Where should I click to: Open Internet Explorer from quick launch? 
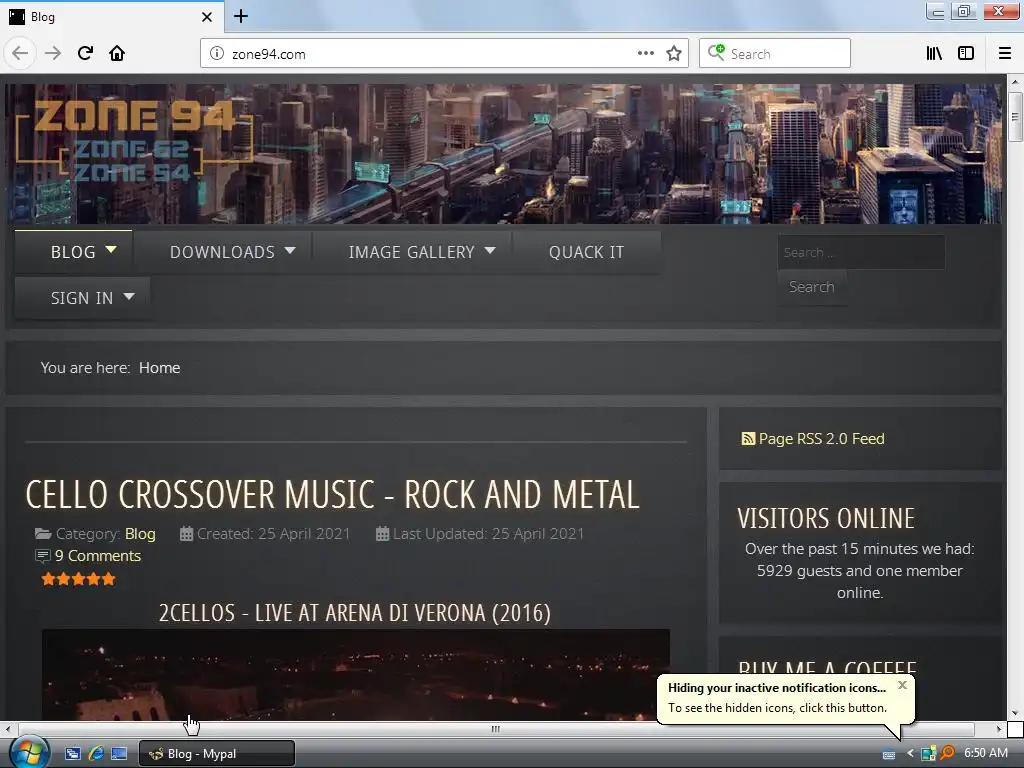pyautogui.click(x=96, y=754)
